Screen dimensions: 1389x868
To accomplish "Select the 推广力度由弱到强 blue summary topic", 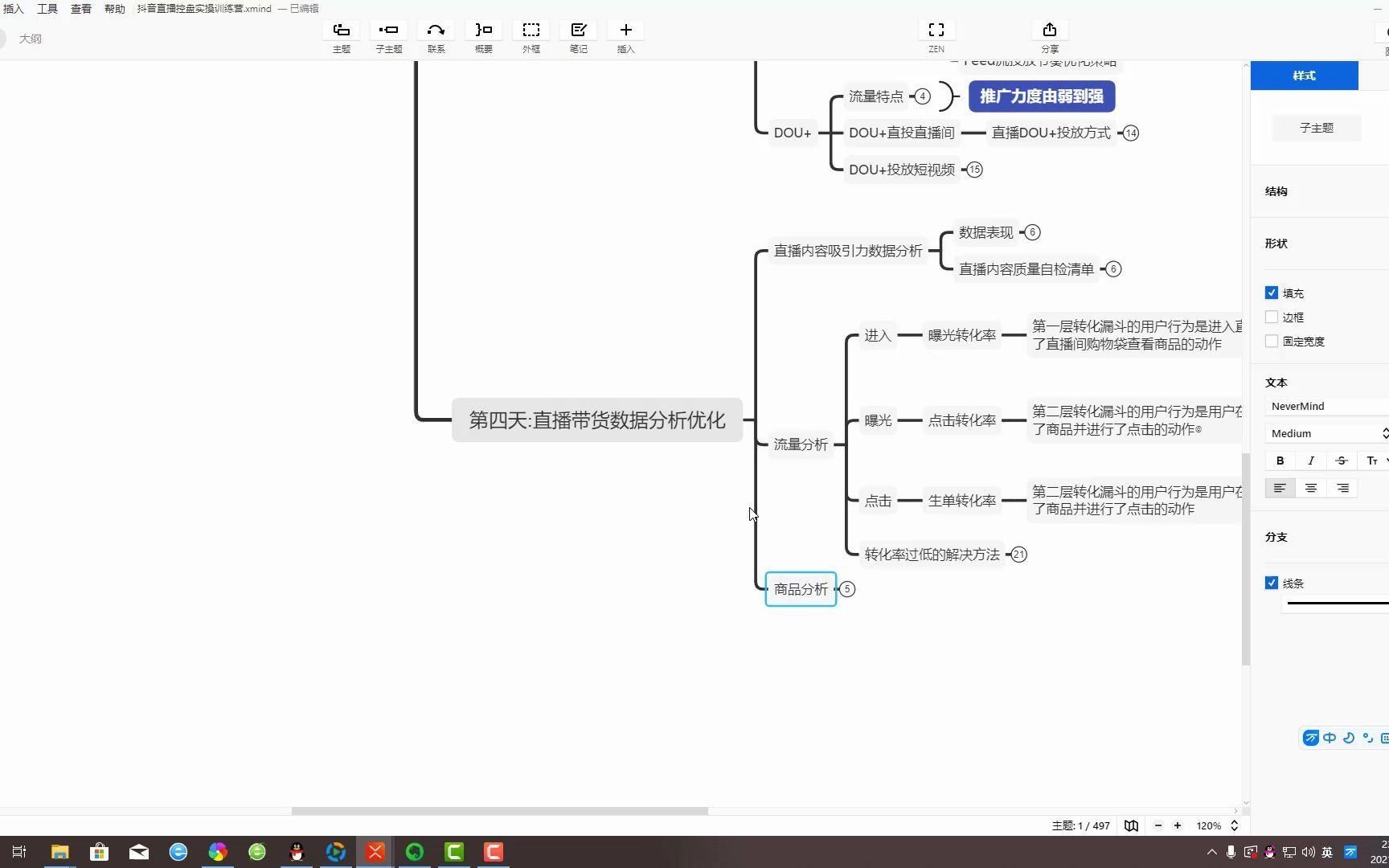I will tap(1042, 96).
